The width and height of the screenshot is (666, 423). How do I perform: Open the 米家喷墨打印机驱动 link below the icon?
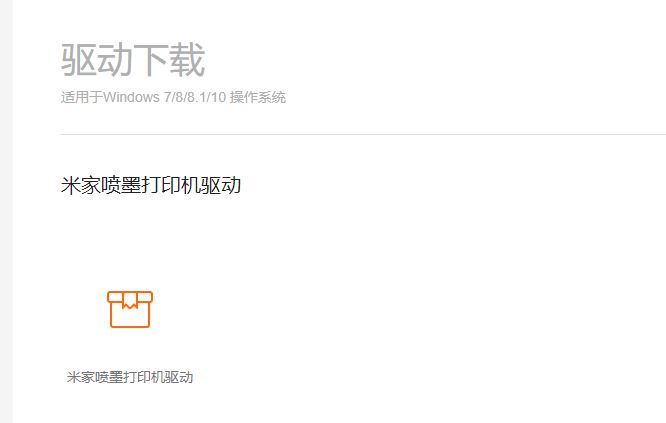(130, 377)
